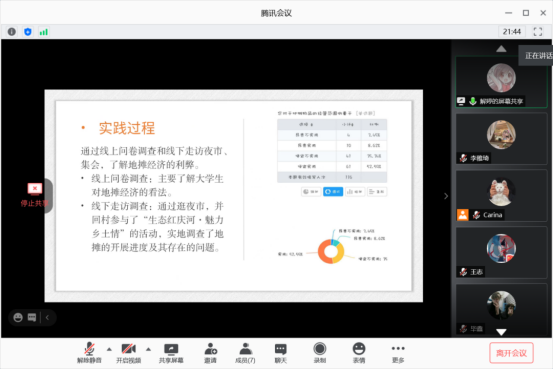Open the meeting info icon
The height and width of the screenshot is (369, 553).
(12, 32)
